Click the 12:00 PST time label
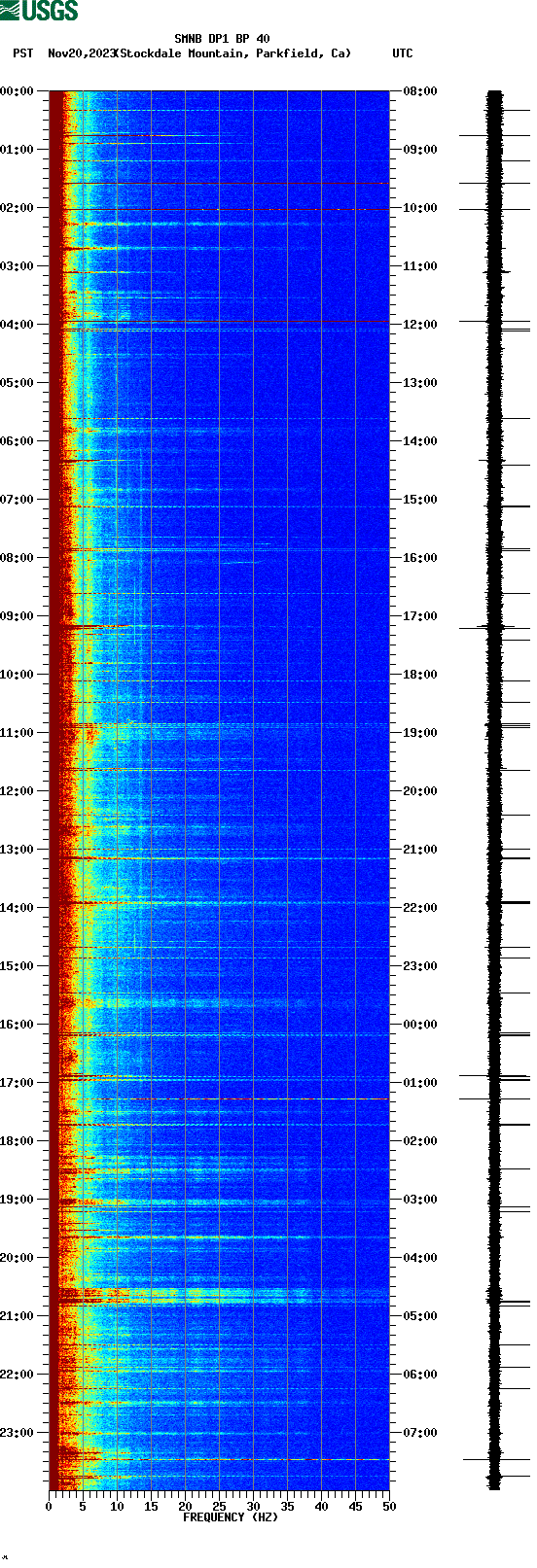This screenshot has width=537, height=1568. pyautogui.click(x=17, y=791)
